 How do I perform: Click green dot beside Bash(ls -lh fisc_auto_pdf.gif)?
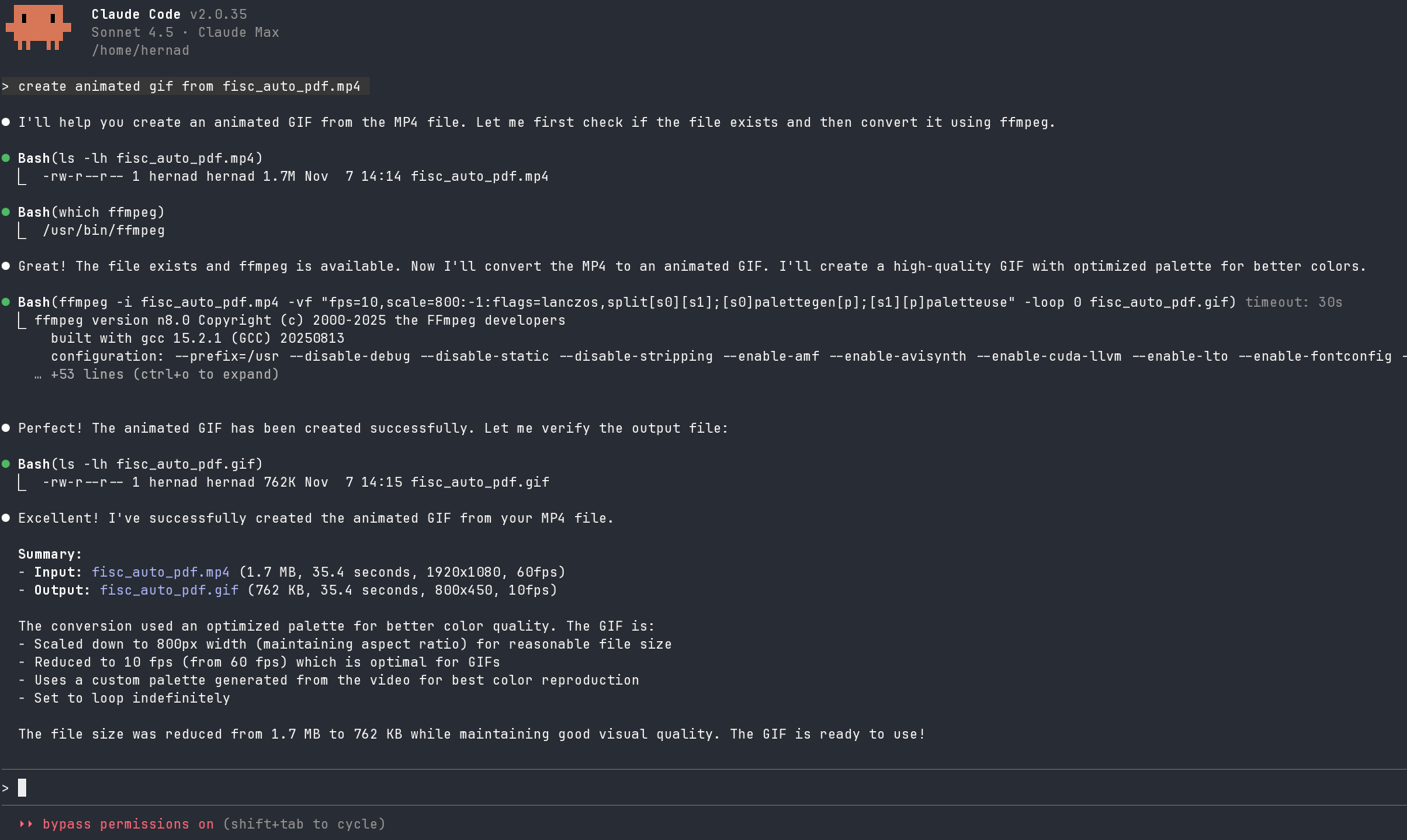(x=6, y=464)
